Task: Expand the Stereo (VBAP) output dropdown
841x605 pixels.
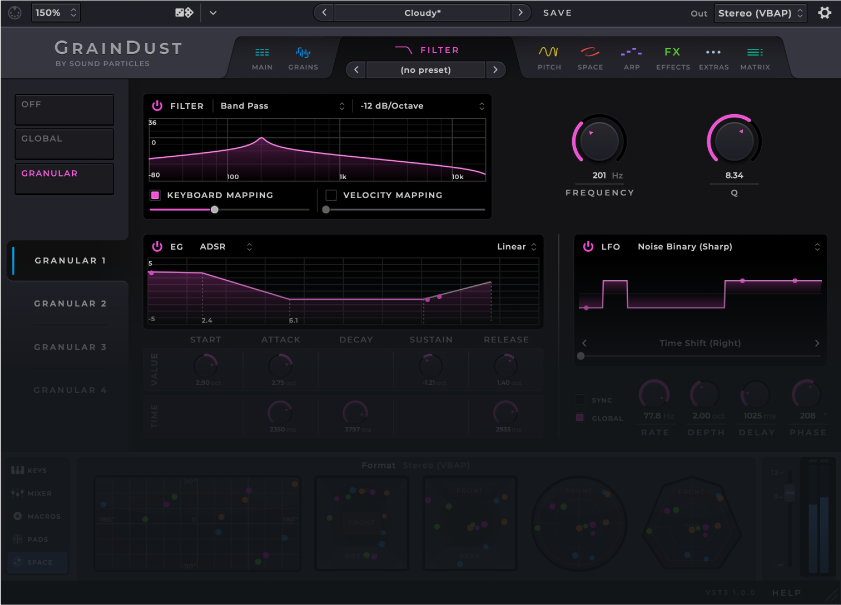Action: [x=761, y=13]
